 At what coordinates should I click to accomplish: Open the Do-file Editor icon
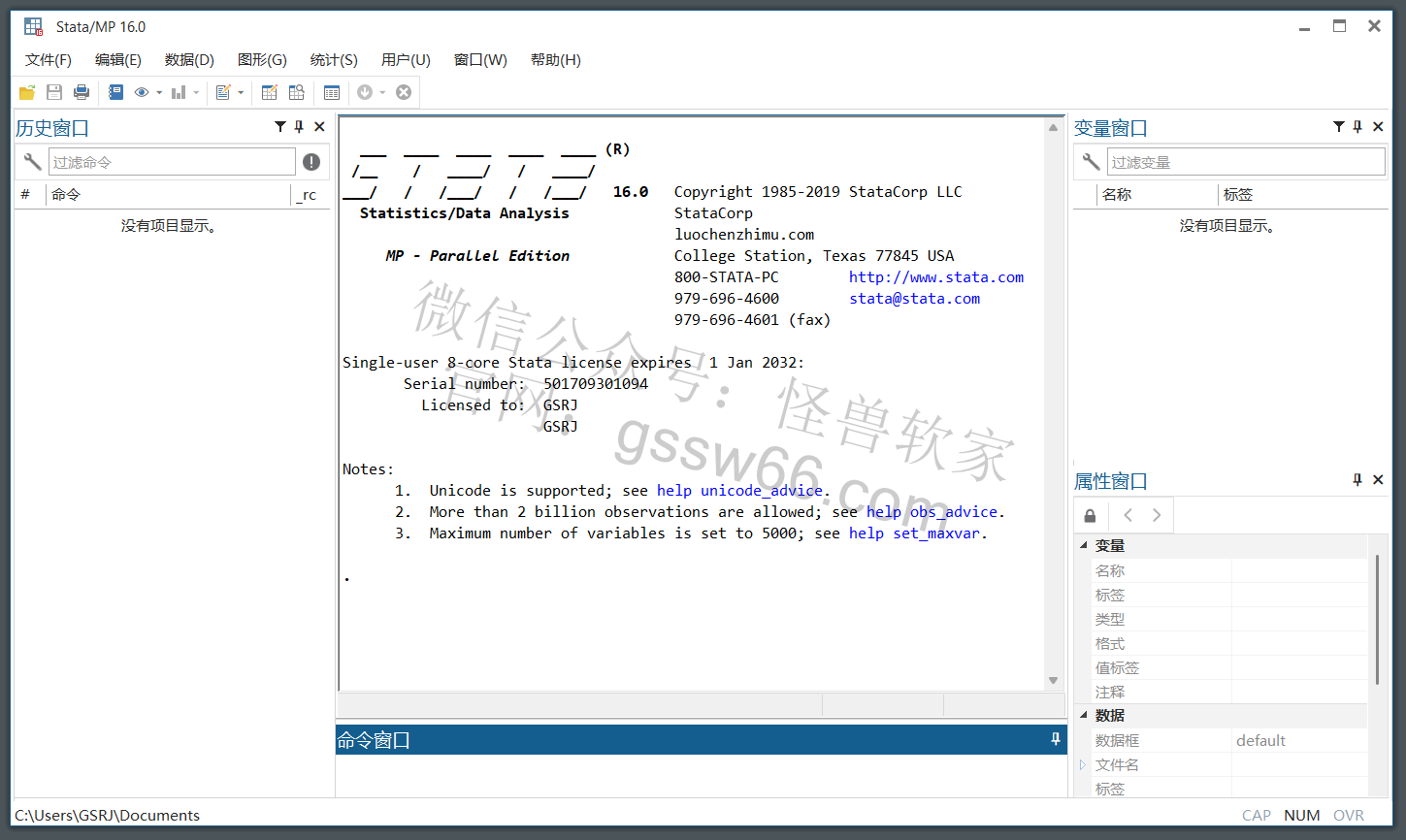(223, 92)
